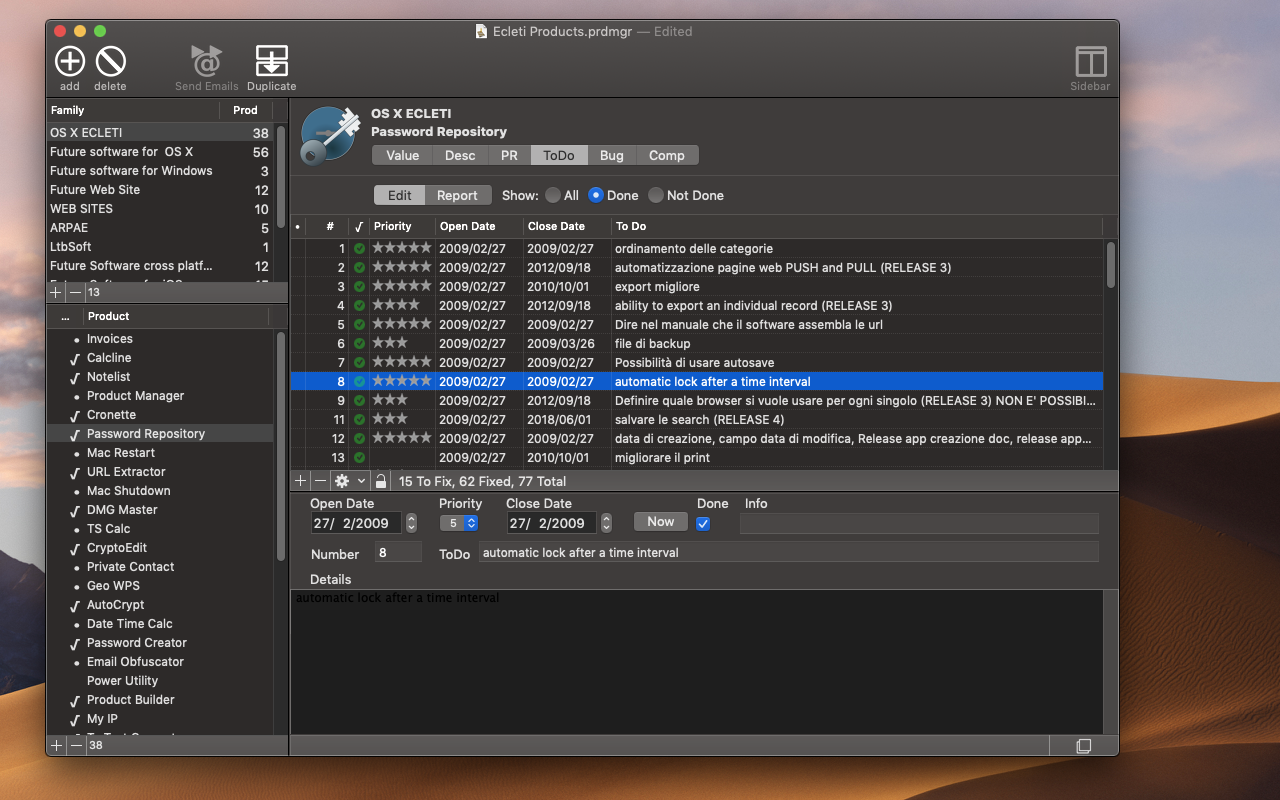This screenshot has width=1280, height=800.
Task: Click the lock icon below the ToDo list
Action: tap(381, 481)
